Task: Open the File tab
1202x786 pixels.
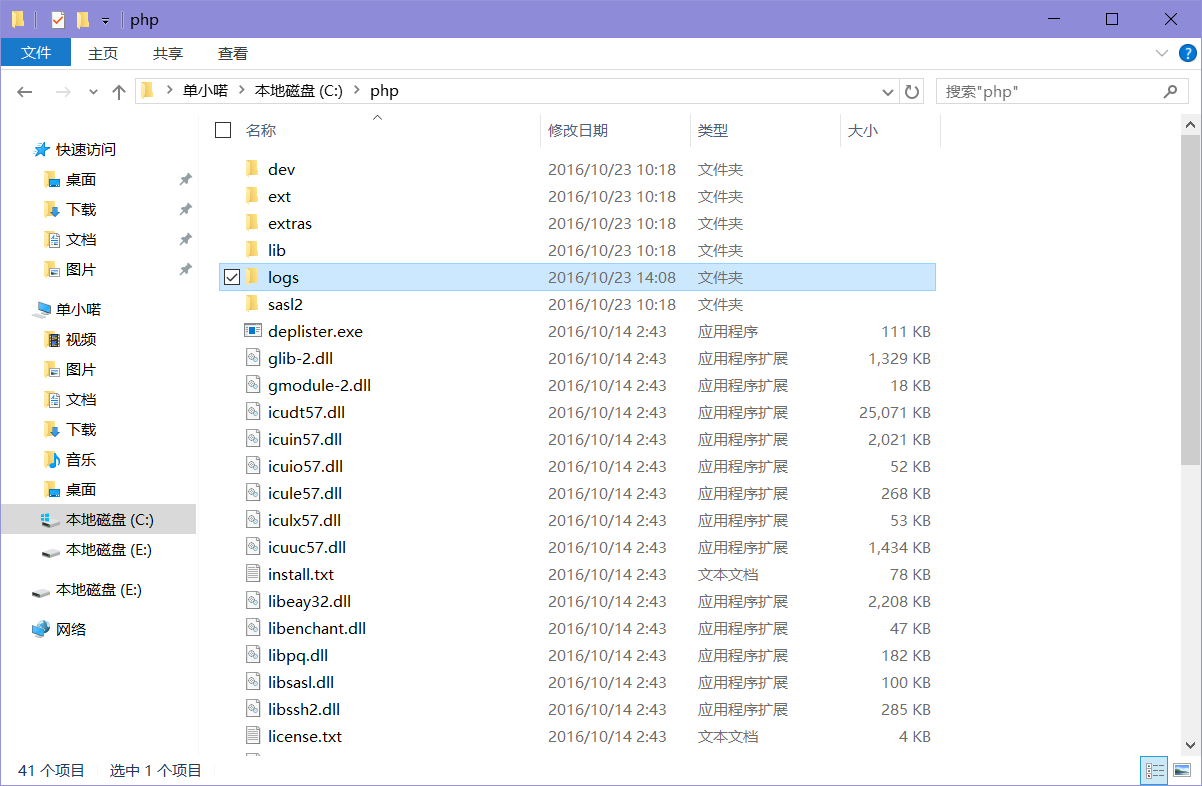Action: (36, 53)
